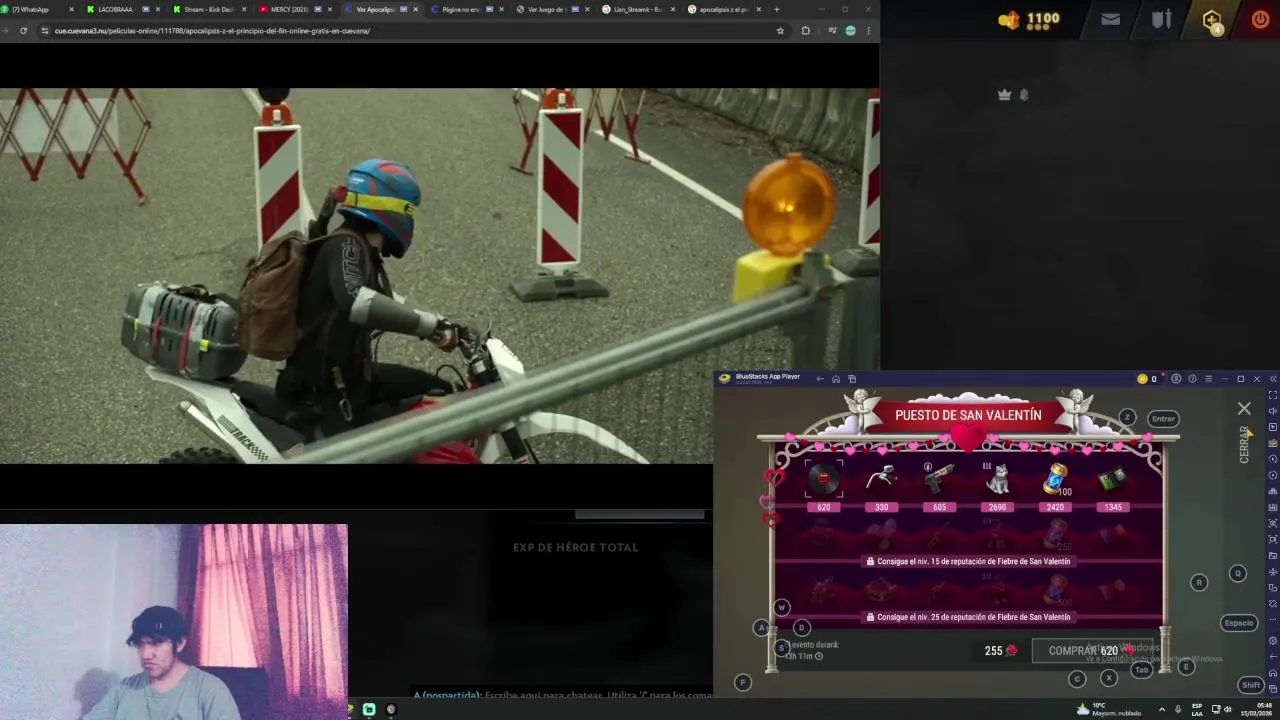Click the movie video player frame
The image size is (1280, 720).
click(440, 275)
